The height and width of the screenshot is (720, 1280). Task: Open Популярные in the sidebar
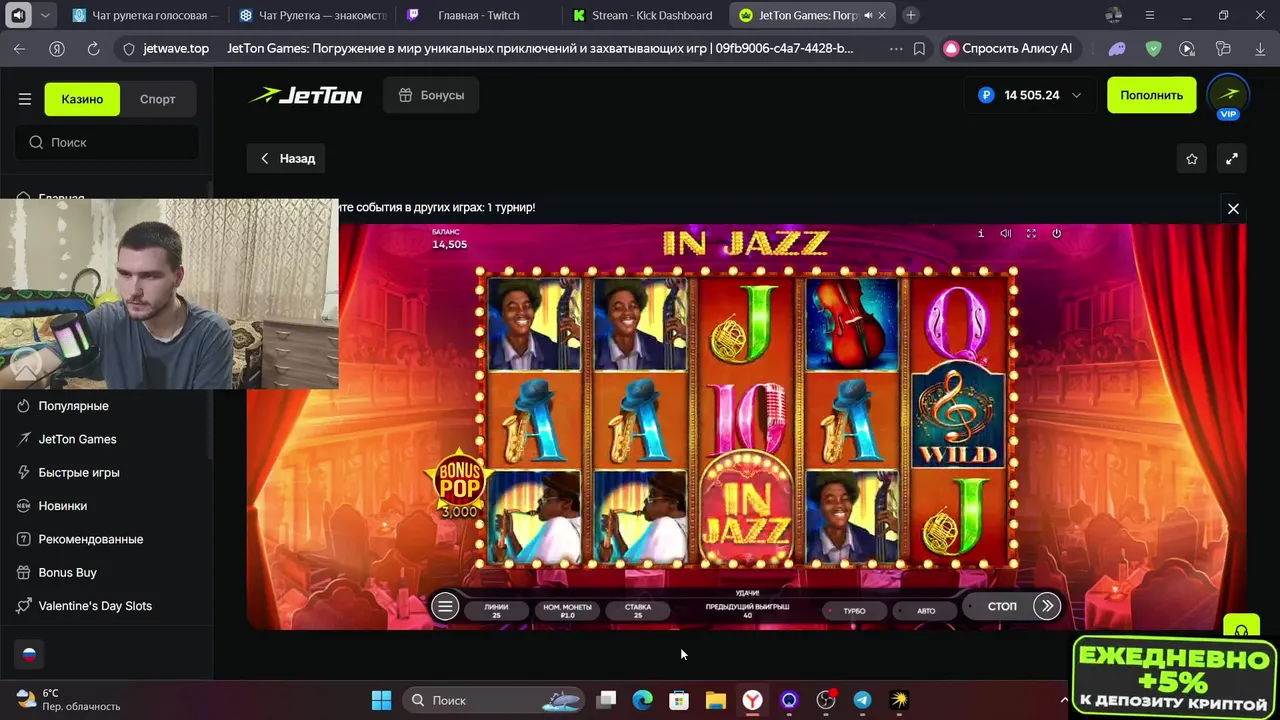73,406
